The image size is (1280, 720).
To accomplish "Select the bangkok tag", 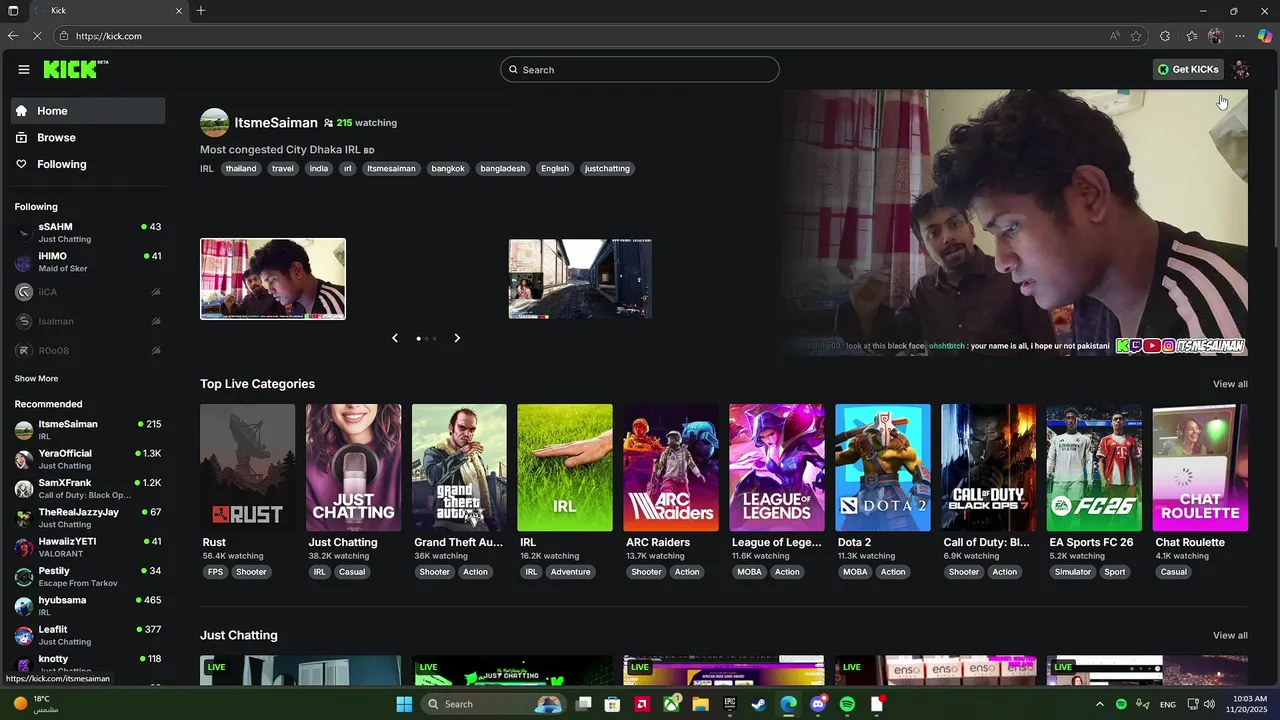I will [448, 168].
